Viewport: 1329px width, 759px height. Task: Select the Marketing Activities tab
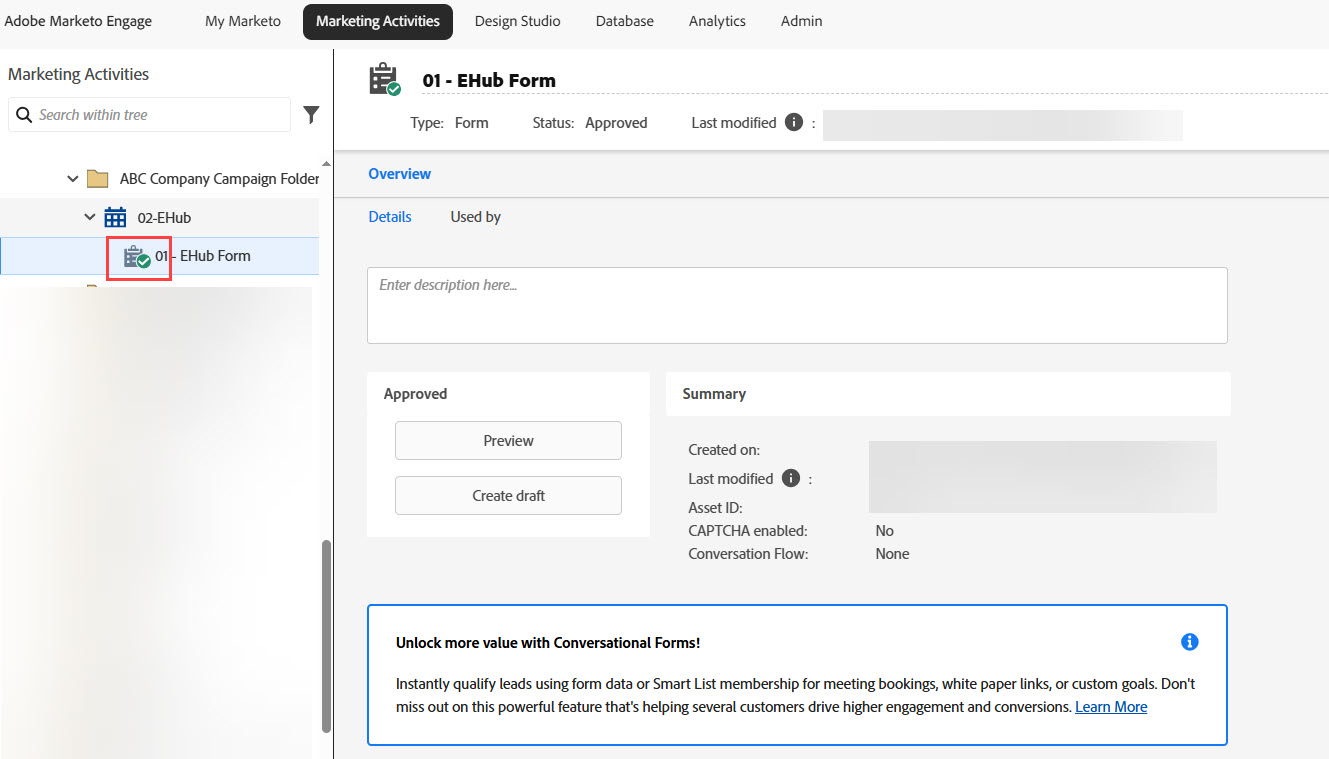[378, 21]
